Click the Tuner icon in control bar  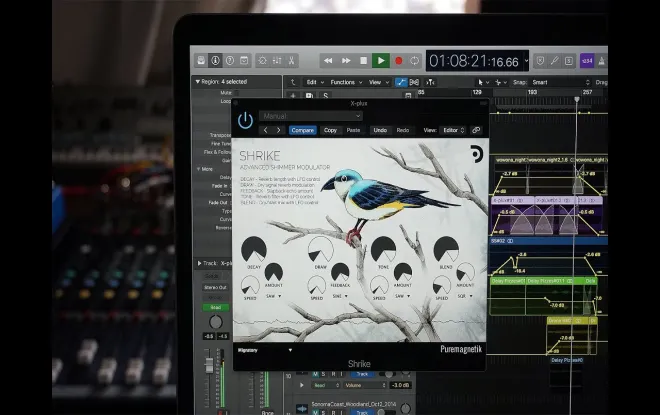[555, 61]
